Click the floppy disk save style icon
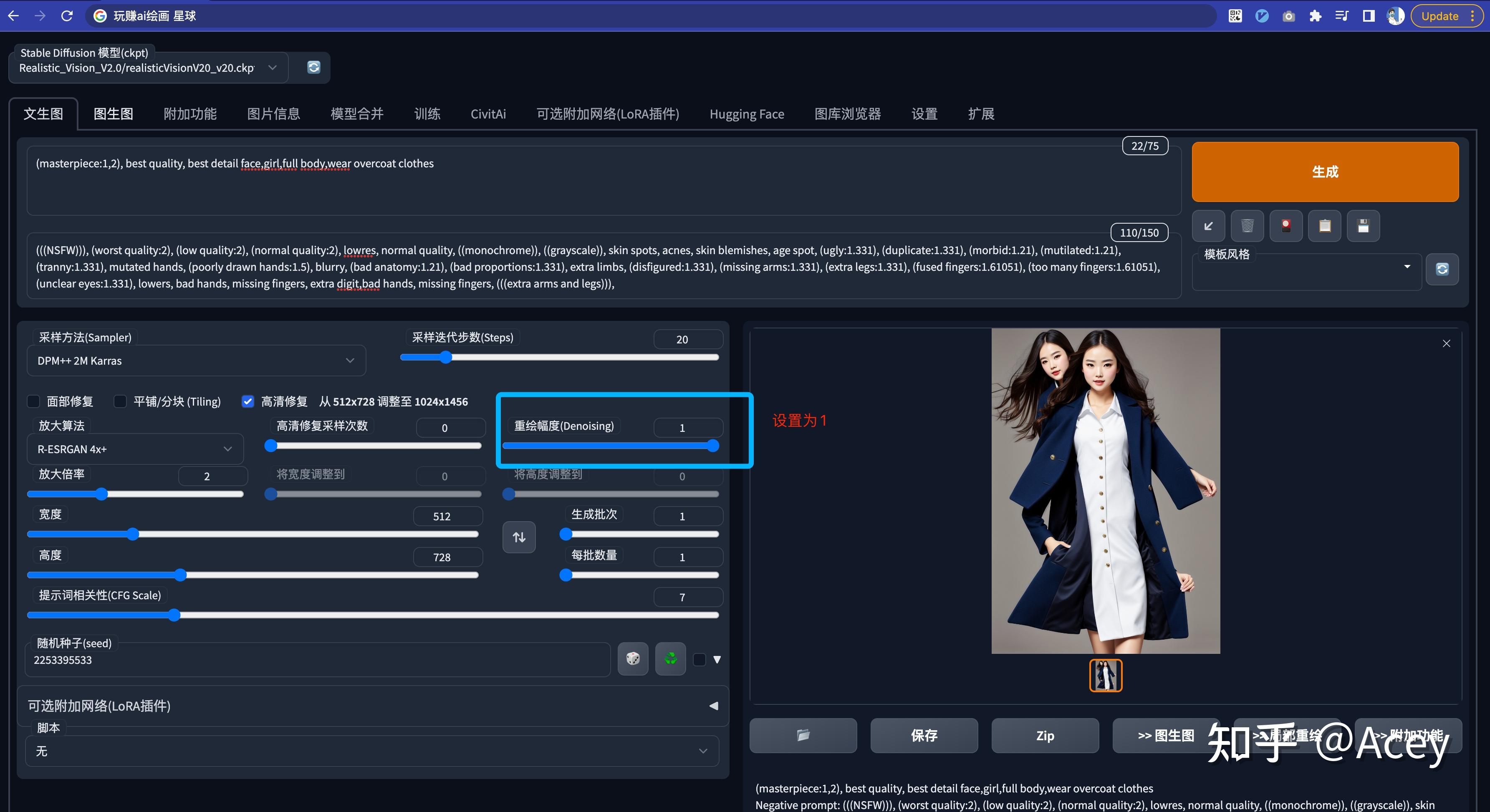This screenshot has height=812, width=1490. pyautogui.click(x=1363, y=226)
